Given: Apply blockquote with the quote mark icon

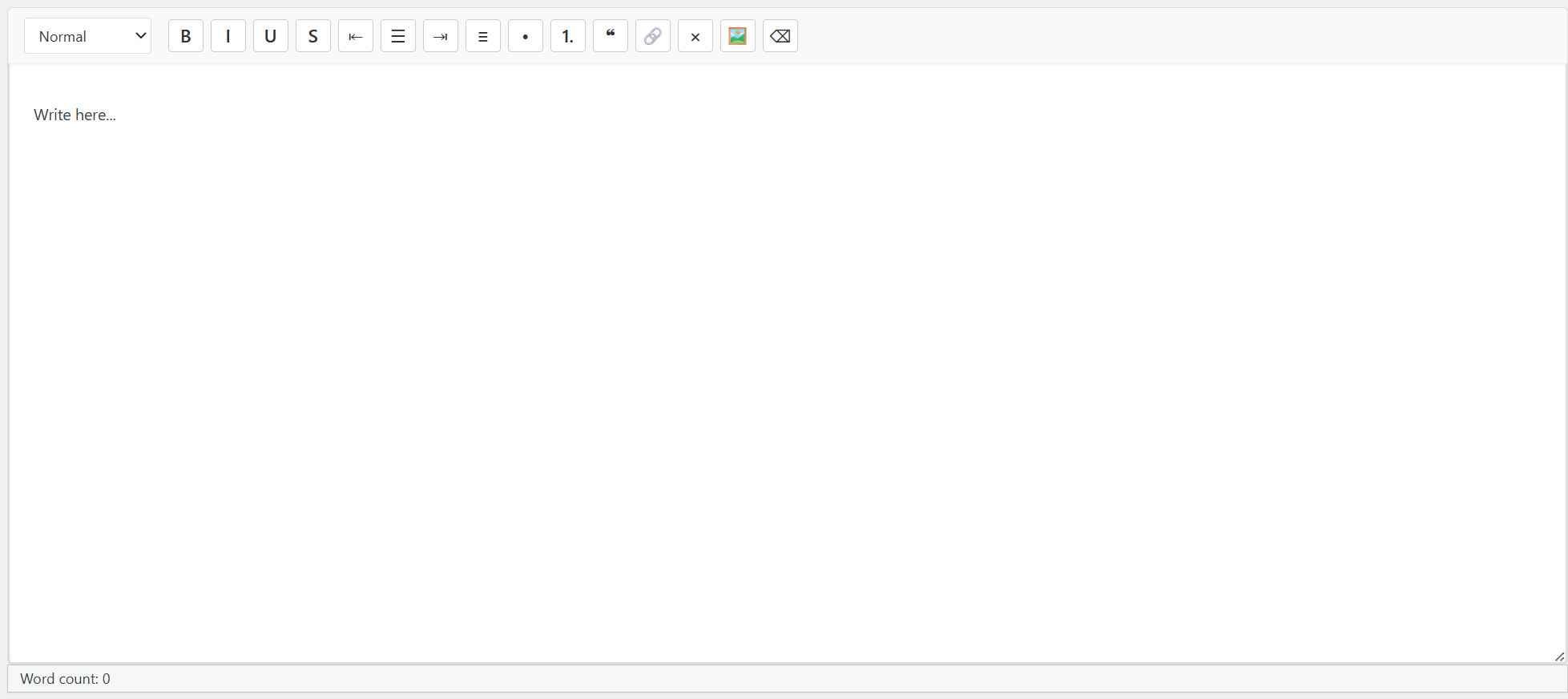Looking at the screenshot, I should point(611,36).
